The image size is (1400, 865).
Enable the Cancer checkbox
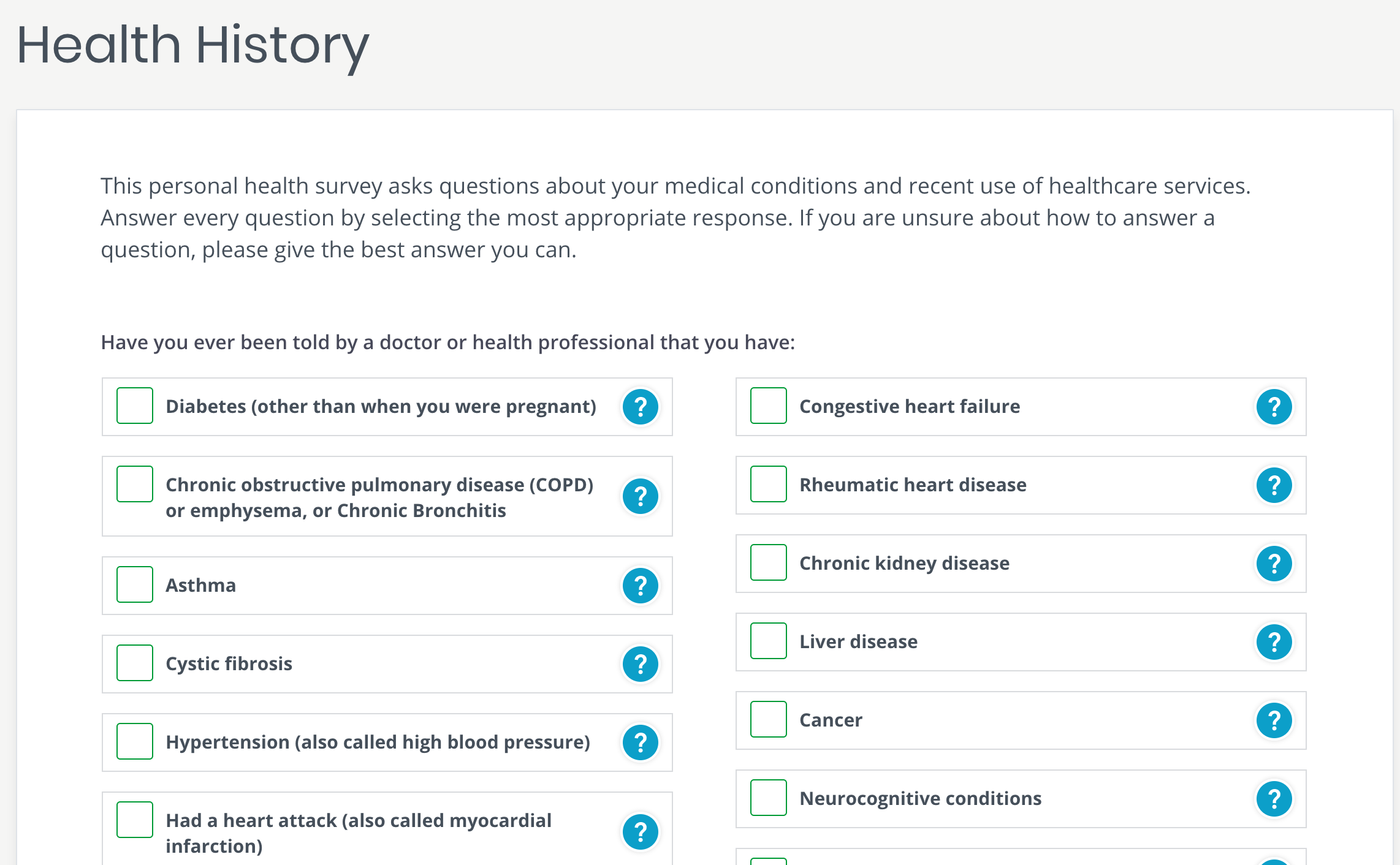pos(769,719)
